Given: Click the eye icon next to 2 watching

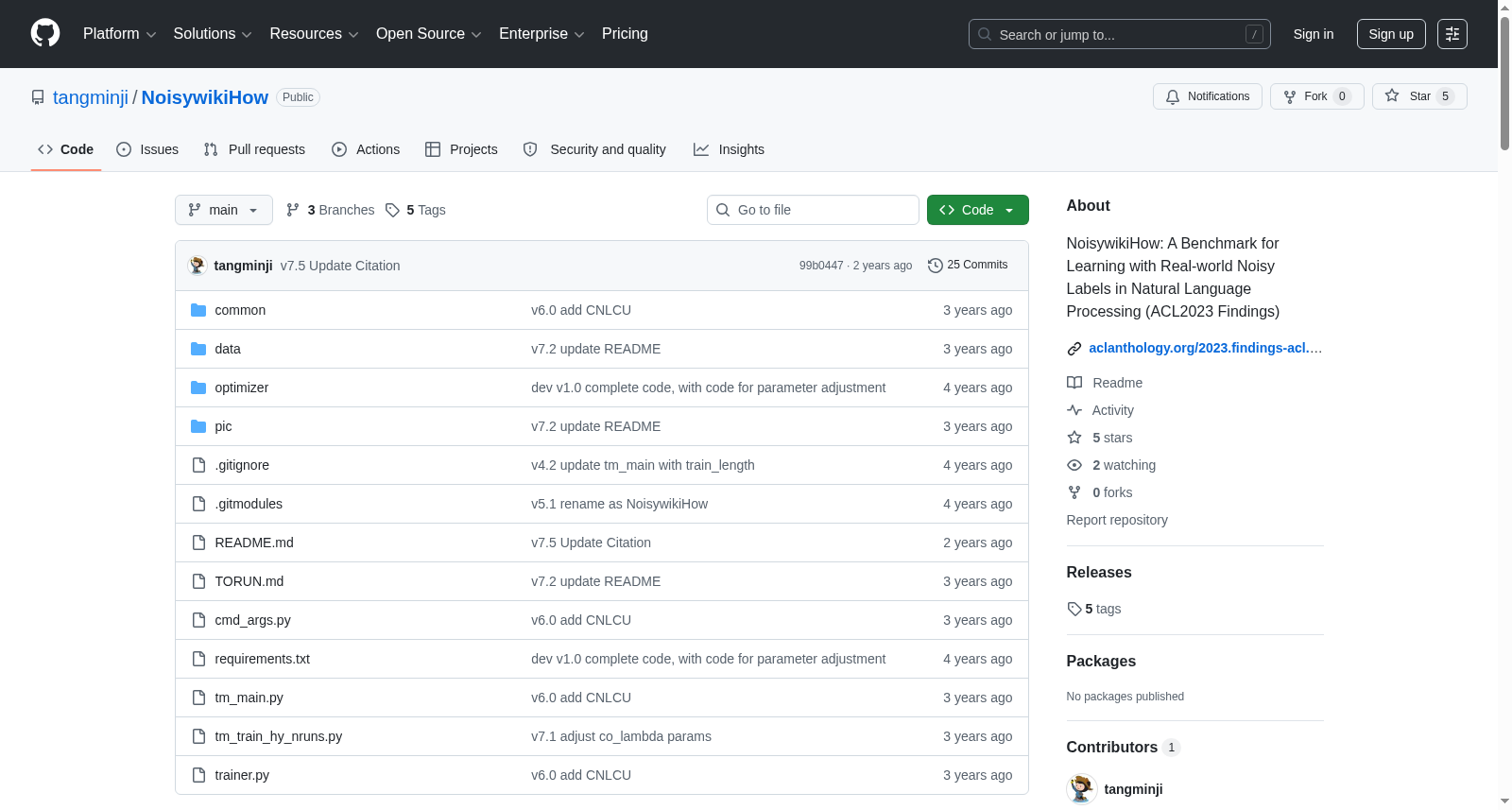Looking at the screenshot, I should [1074, 465].
